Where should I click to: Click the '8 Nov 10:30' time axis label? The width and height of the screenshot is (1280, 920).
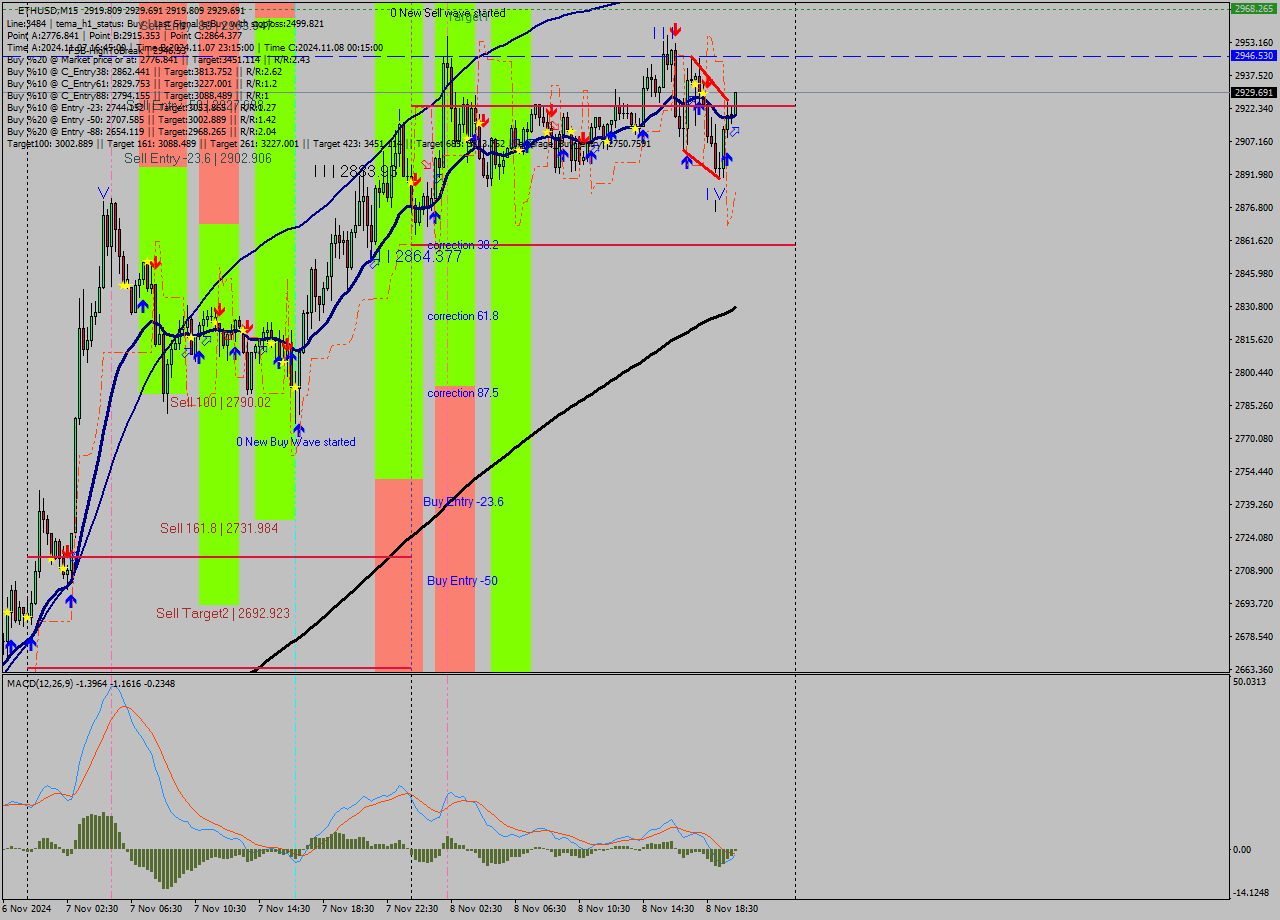point(604,909)
